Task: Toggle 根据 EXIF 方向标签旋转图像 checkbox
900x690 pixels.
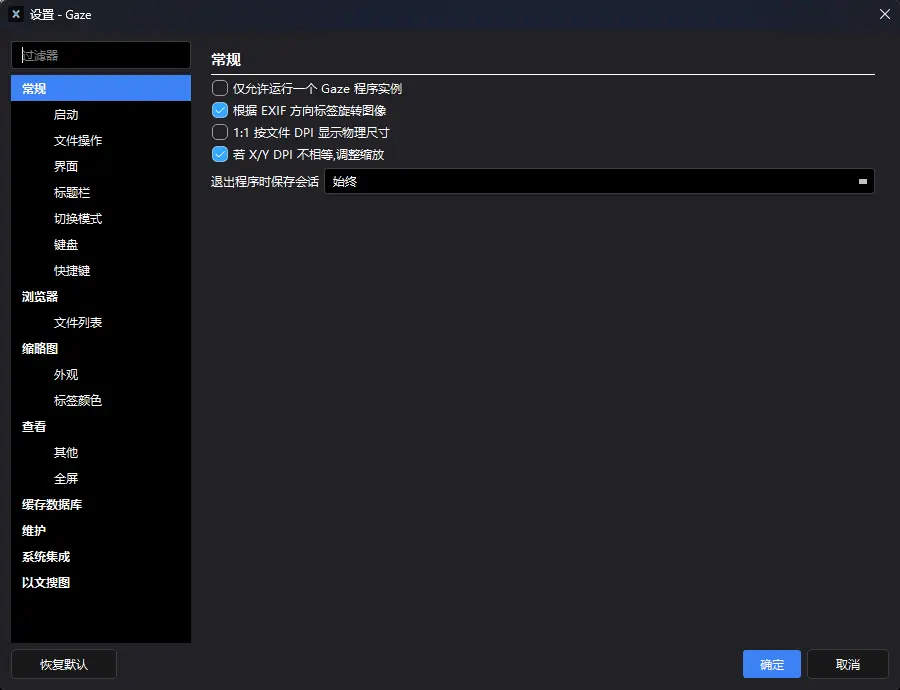Action: (220, 110)
